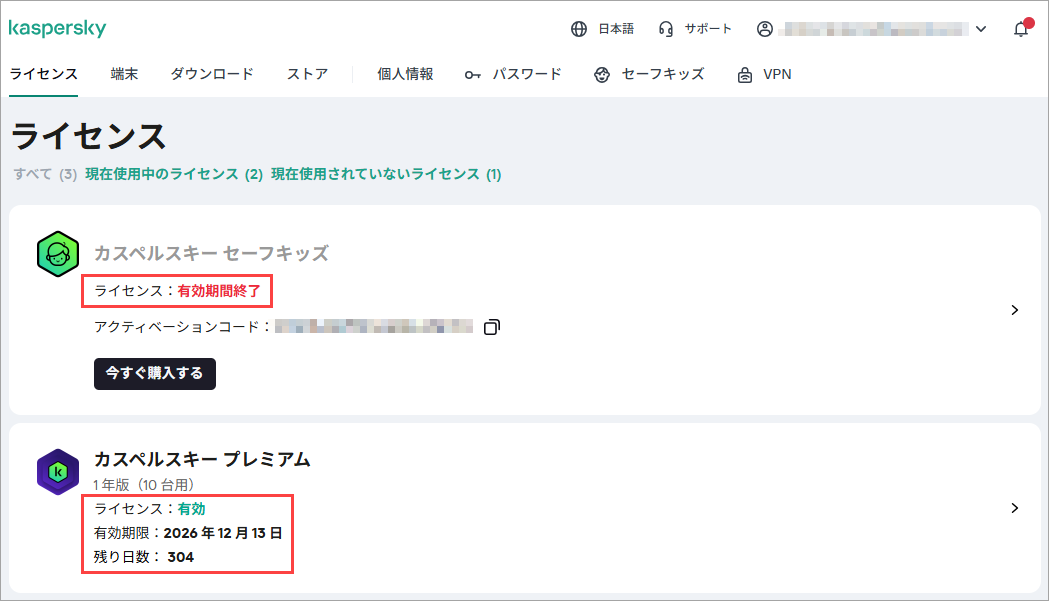Open the ダウンロード tab
1049x601 pixels.
click(x=212, y=74)
